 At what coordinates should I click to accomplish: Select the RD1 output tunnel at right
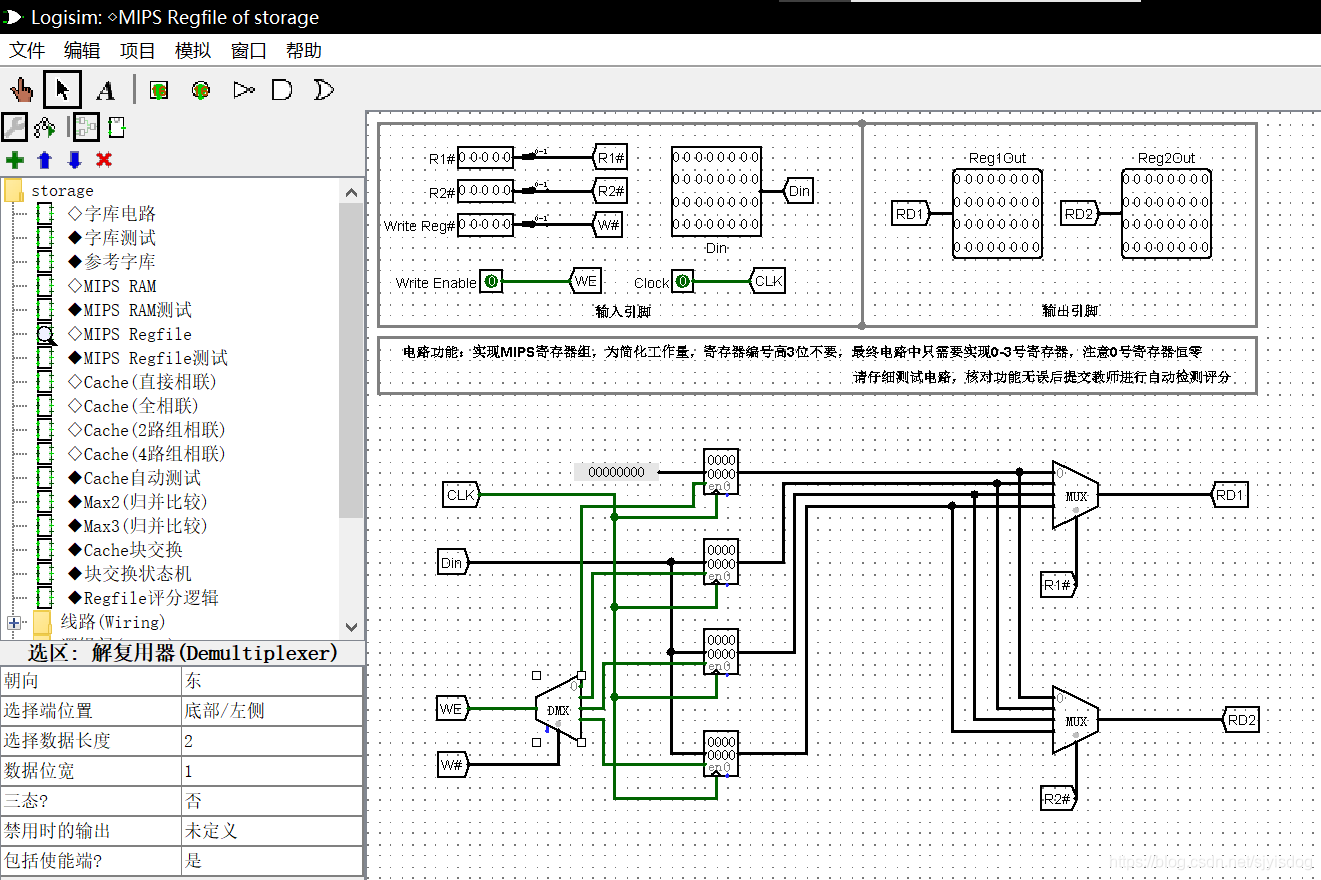point(1229,494)
